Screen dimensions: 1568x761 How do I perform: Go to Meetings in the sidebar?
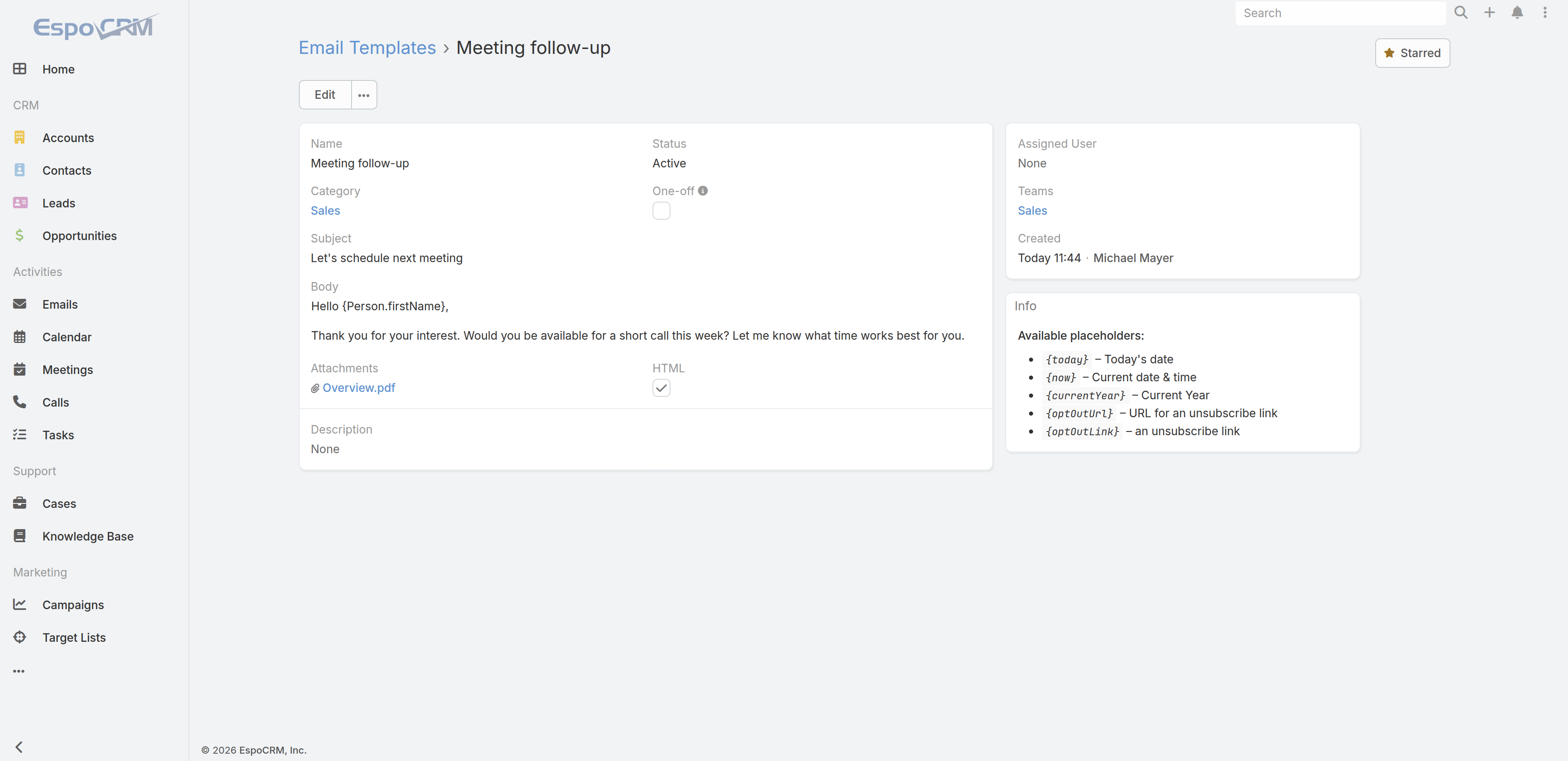click(x=67, y=369)
